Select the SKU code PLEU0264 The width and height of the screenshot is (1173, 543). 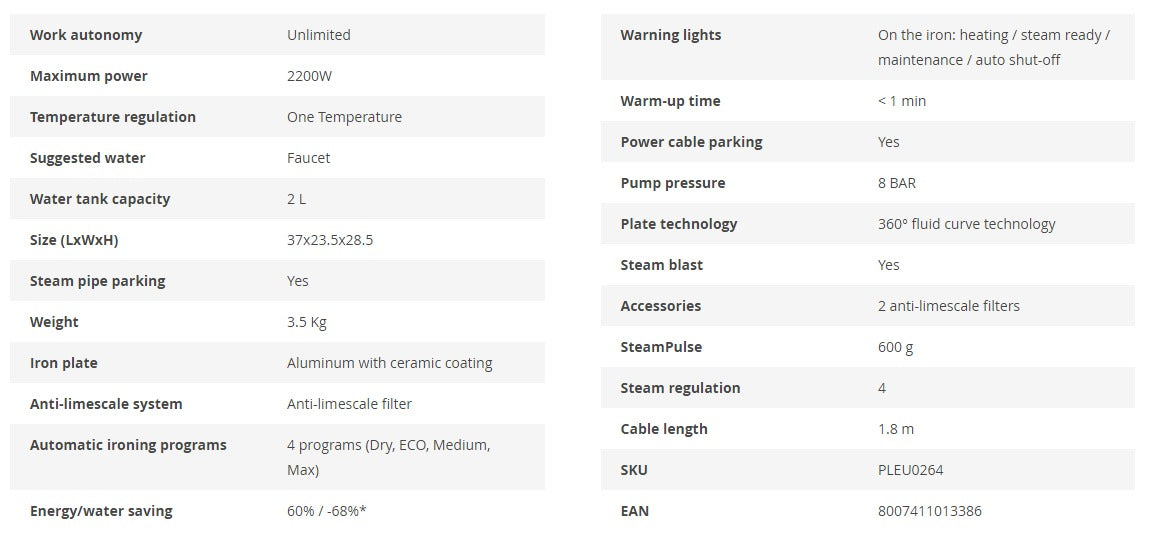click(x=910, y=470)
